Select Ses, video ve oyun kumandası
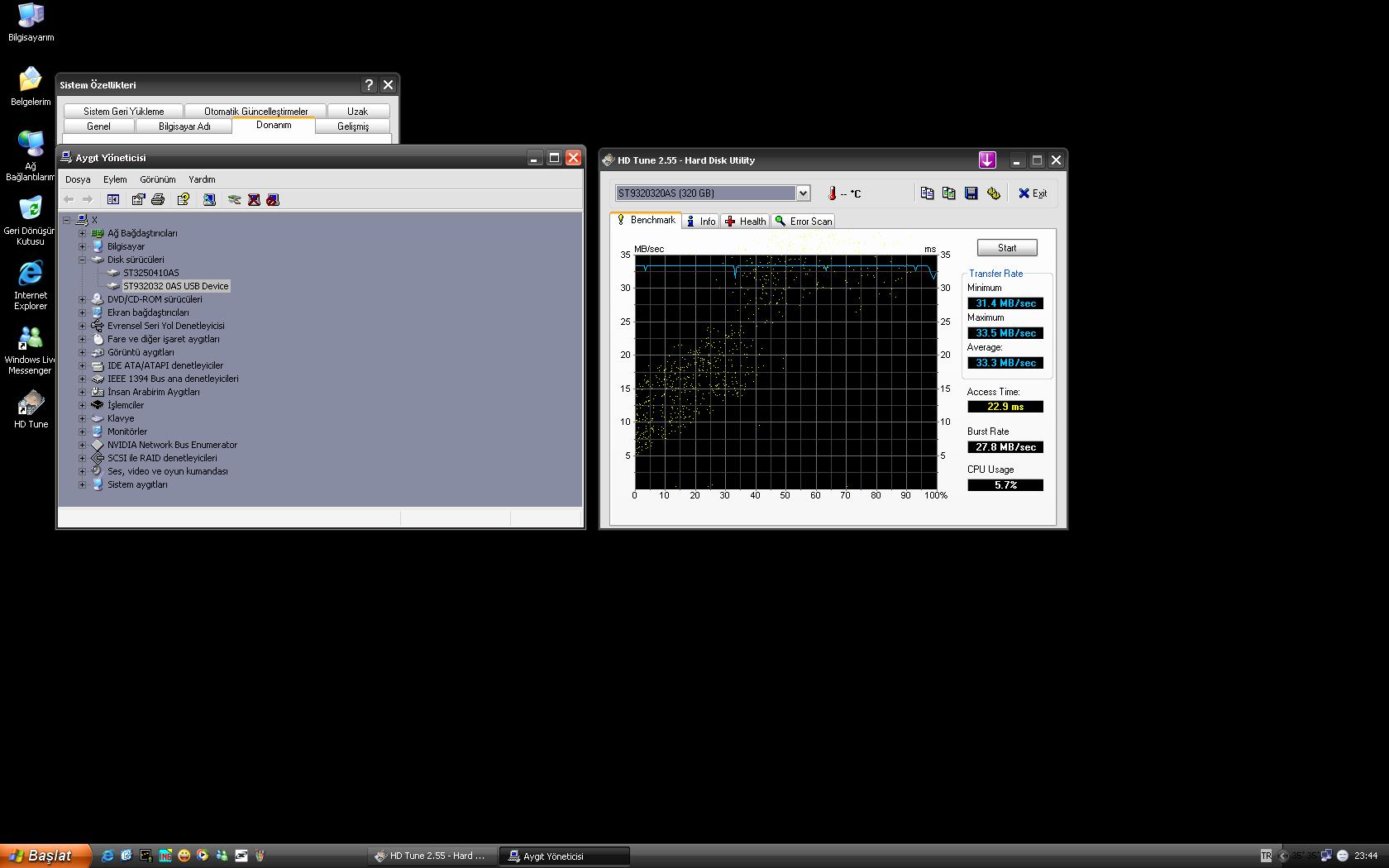 click(167, 471)
